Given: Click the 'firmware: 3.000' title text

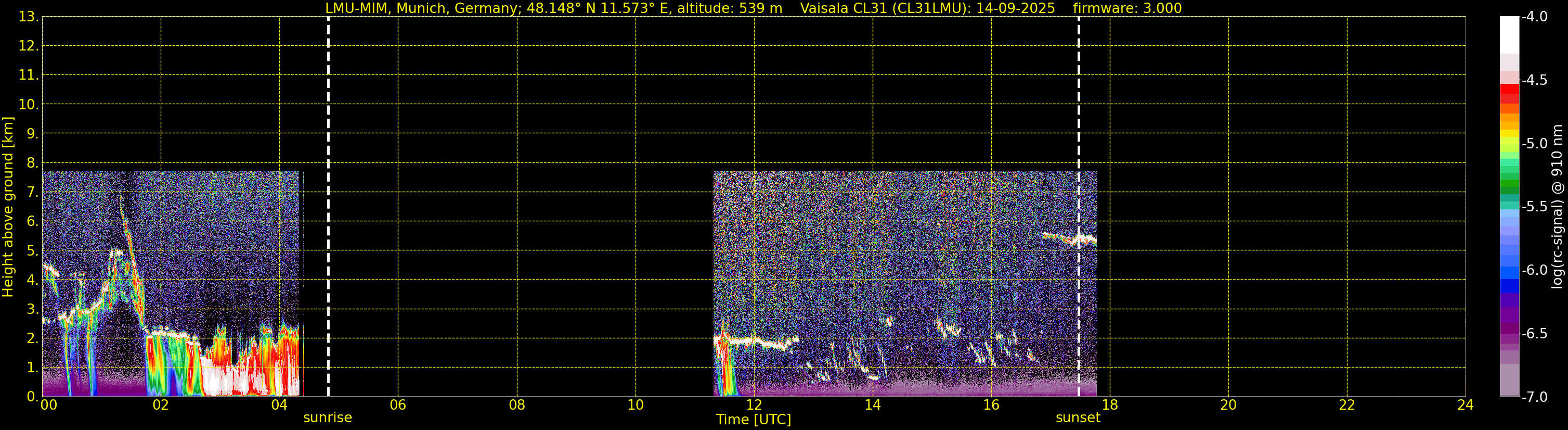Looking at the screenshot, I should (1128, 8).
